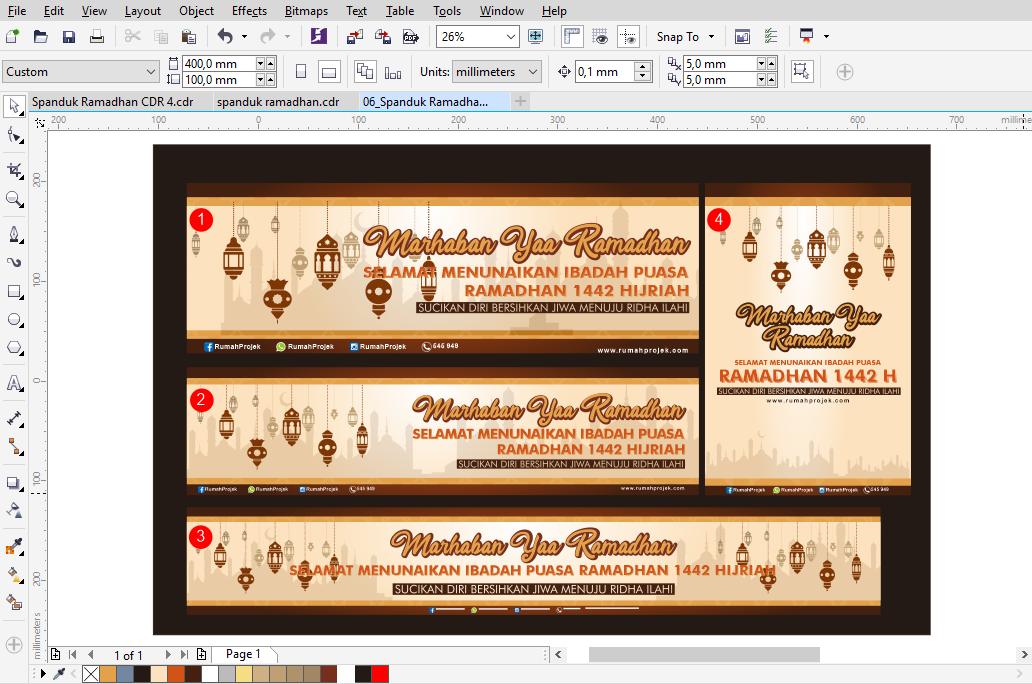Toggle the grid display button
The image size is (1032, 684).
tap(600, 36)
